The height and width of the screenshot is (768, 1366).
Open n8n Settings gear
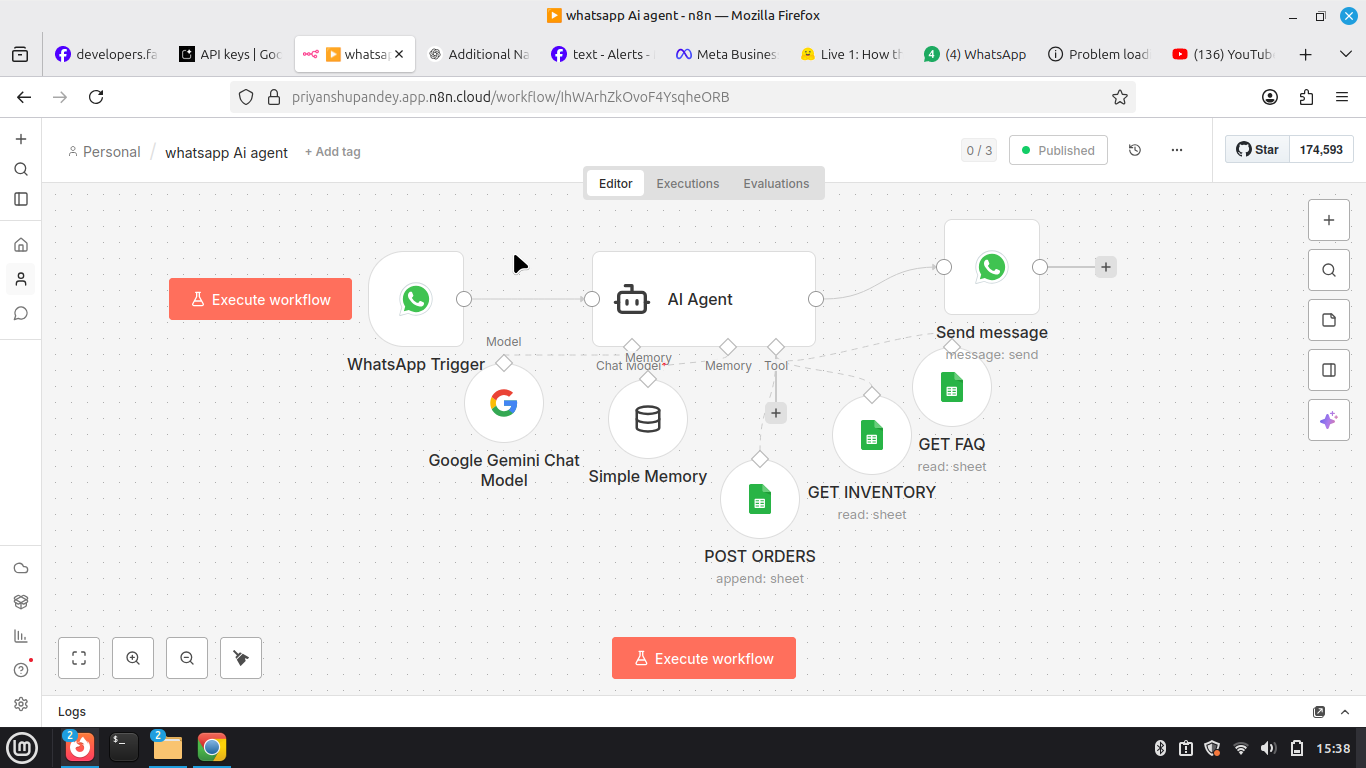(x=21, y=704)
